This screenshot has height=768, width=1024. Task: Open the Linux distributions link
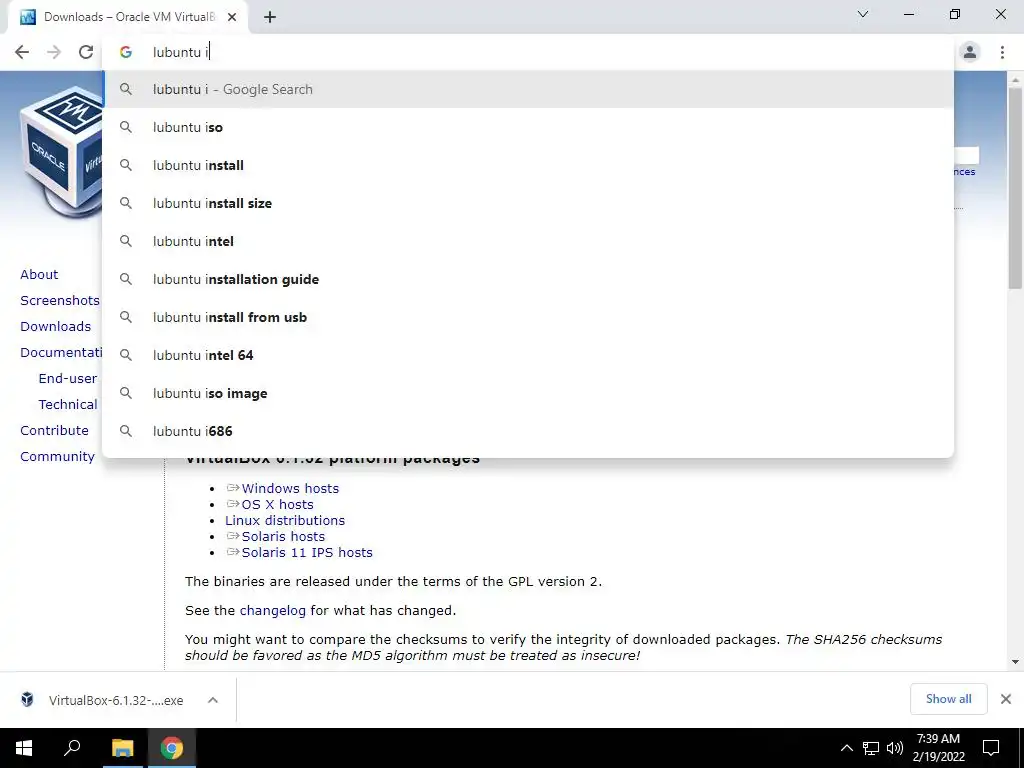pos(285,520)
